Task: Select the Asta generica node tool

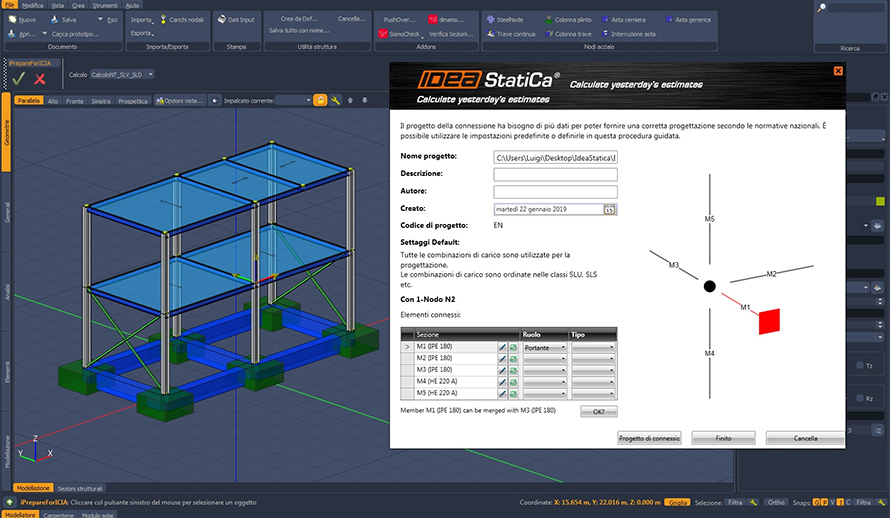Action: (x=669, y=19)
